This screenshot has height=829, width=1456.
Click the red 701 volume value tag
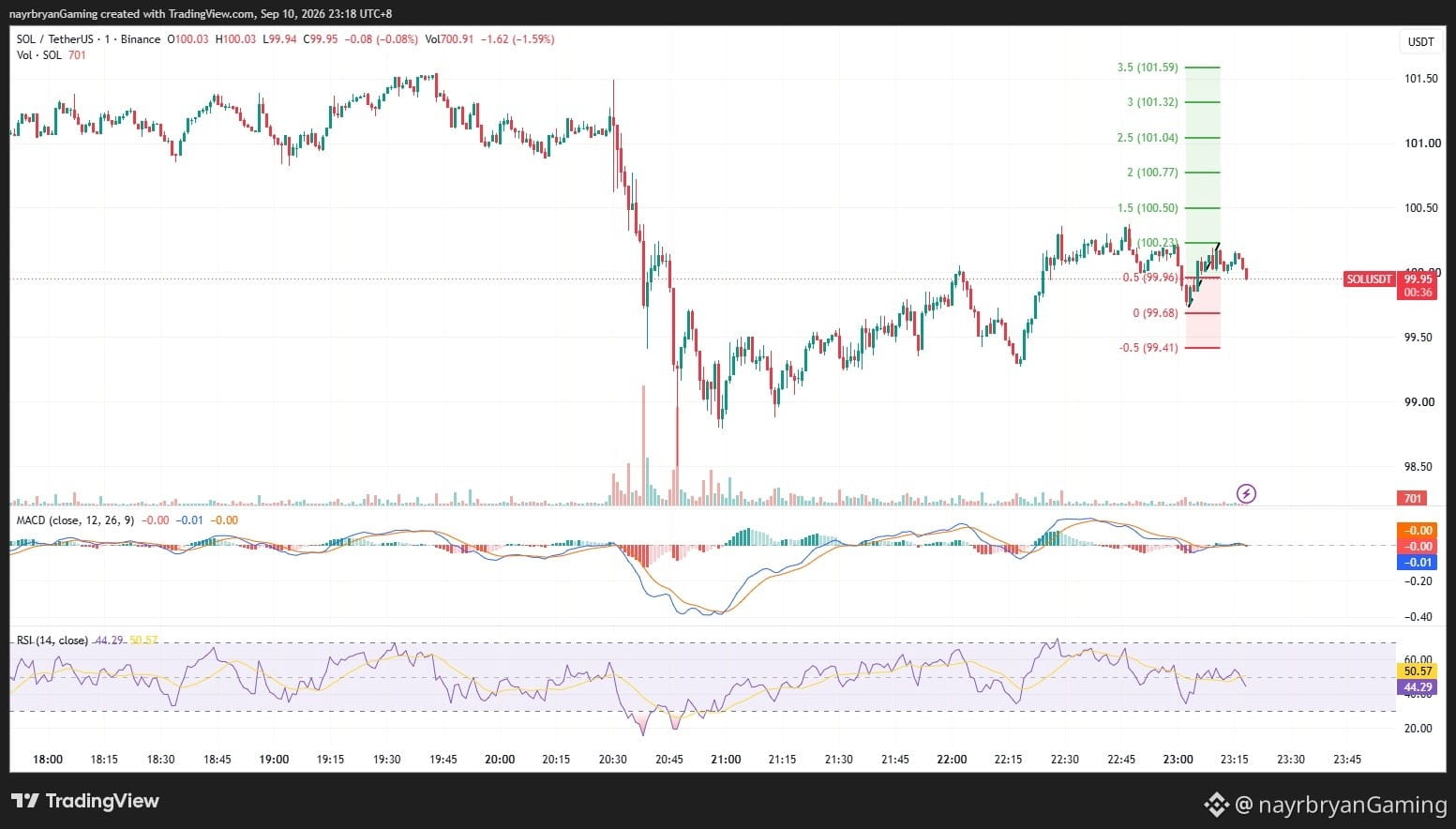pos(1412,498)
